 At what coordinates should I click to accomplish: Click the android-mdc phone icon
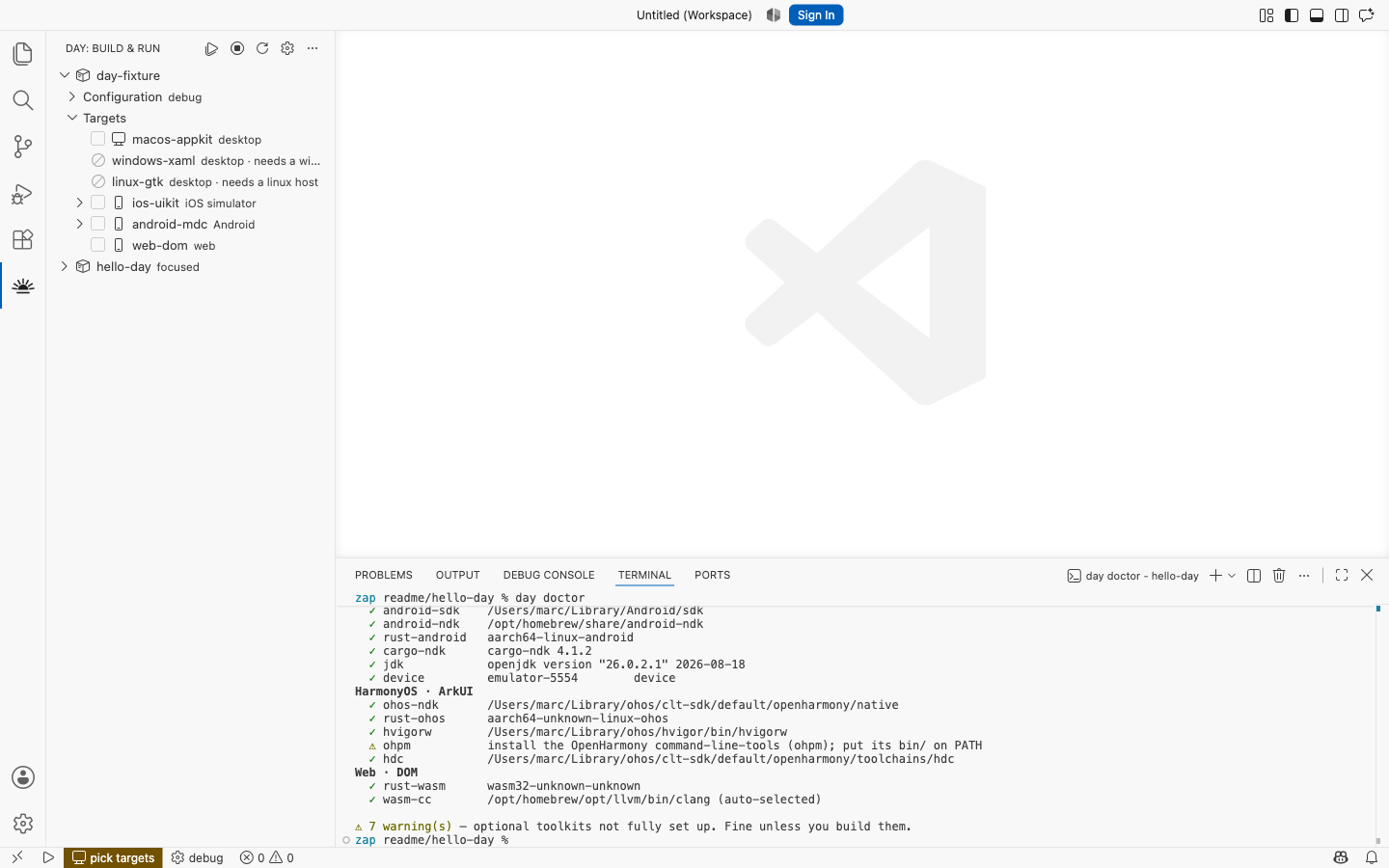[x=119, y=224]
